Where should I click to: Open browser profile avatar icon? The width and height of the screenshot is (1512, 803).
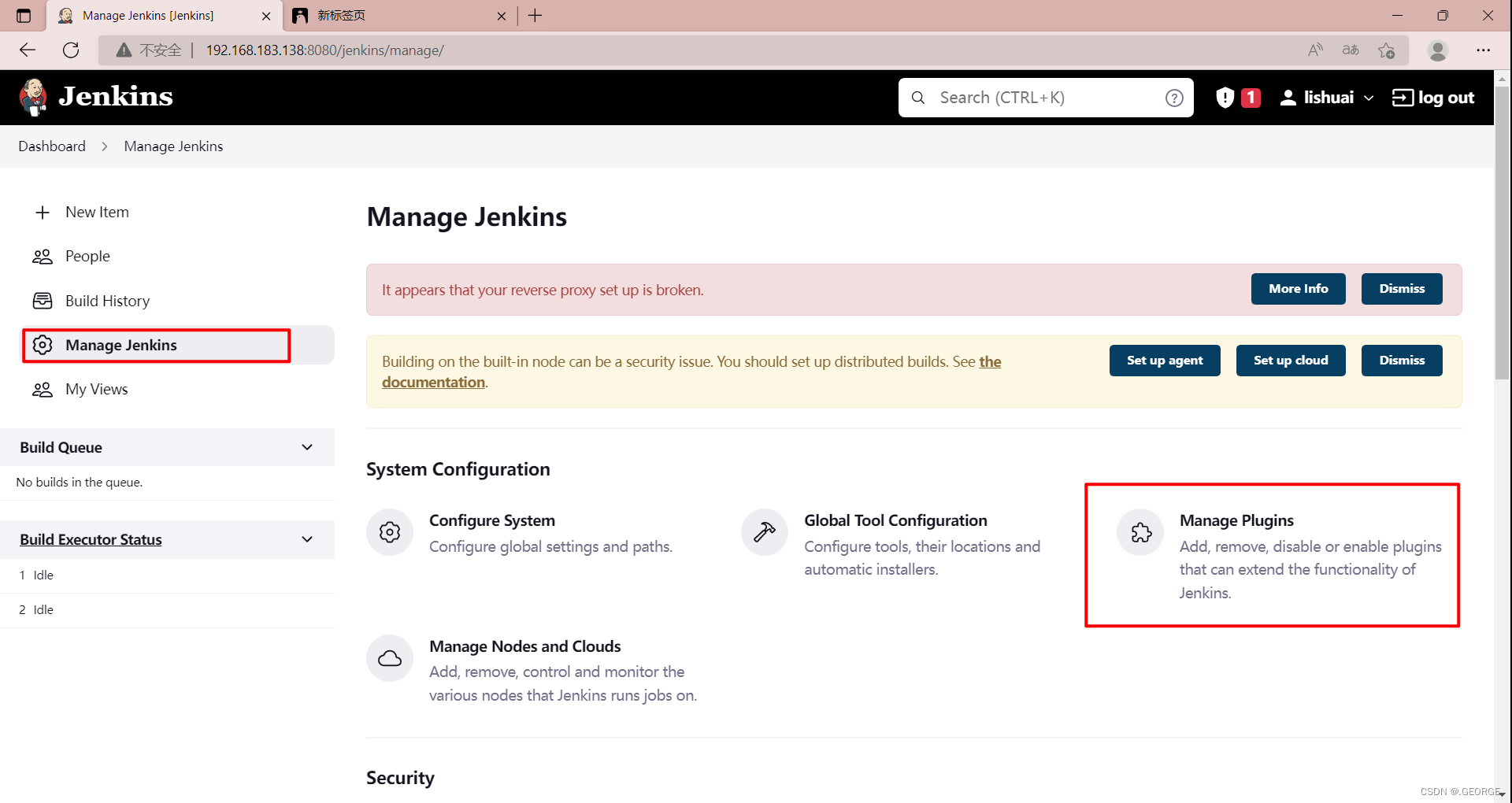pyautogui.click(x=1438, y=50)
